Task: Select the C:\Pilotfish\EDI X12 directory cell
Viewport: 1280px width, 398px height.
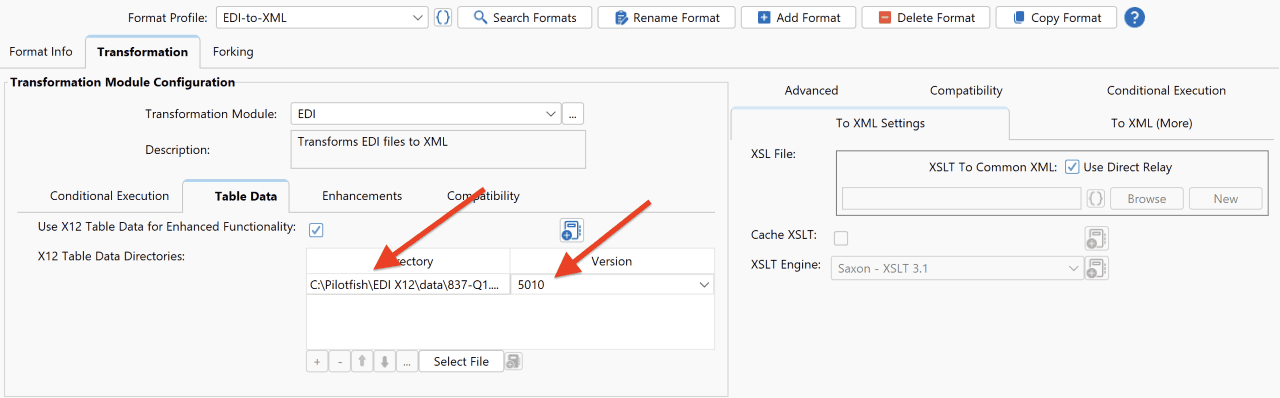Action: [408, 285]
